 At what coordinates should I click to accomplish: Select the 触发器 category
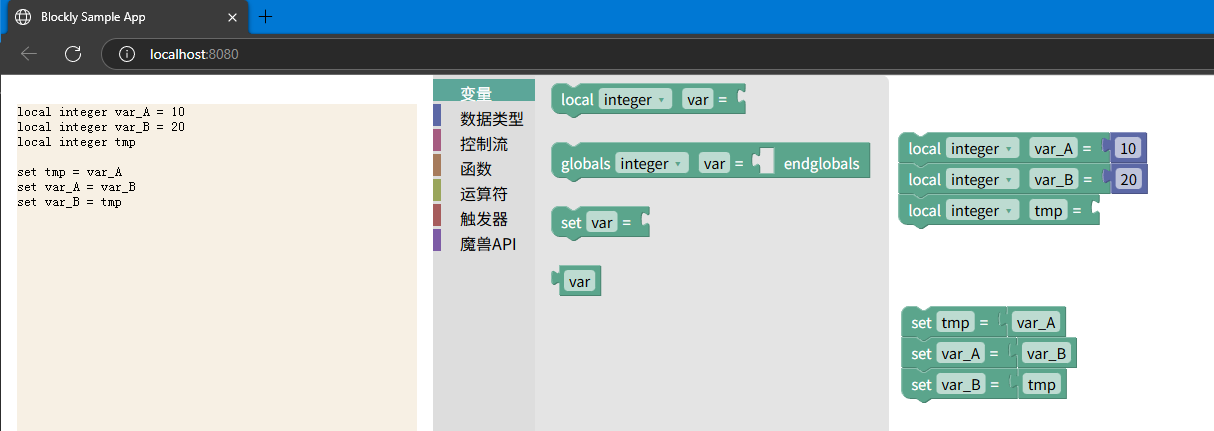(484, 218)
